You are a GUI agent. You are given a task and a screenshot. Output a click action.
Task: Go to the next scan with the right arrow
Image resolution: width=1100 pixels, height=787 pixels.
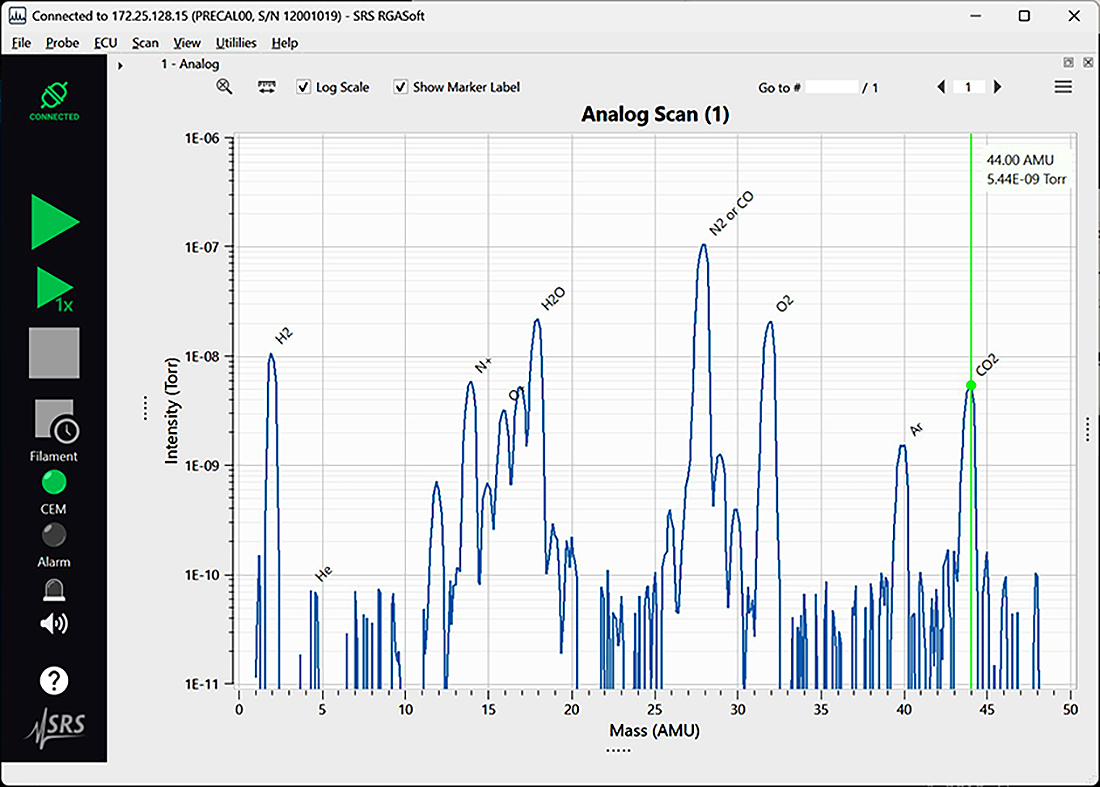point(998,87)
